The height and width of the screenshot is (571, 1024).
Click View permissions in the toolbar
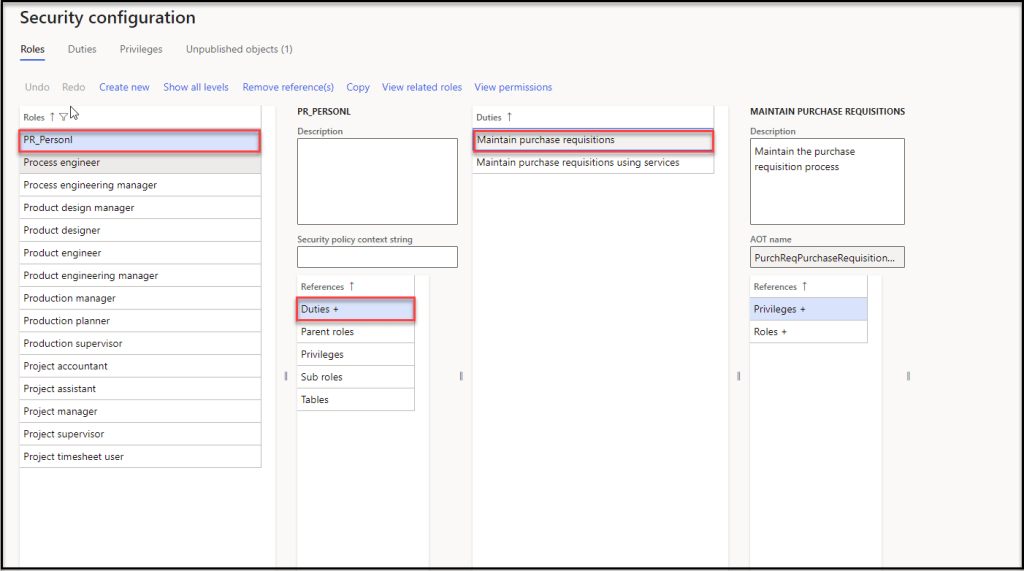point(513,87)
